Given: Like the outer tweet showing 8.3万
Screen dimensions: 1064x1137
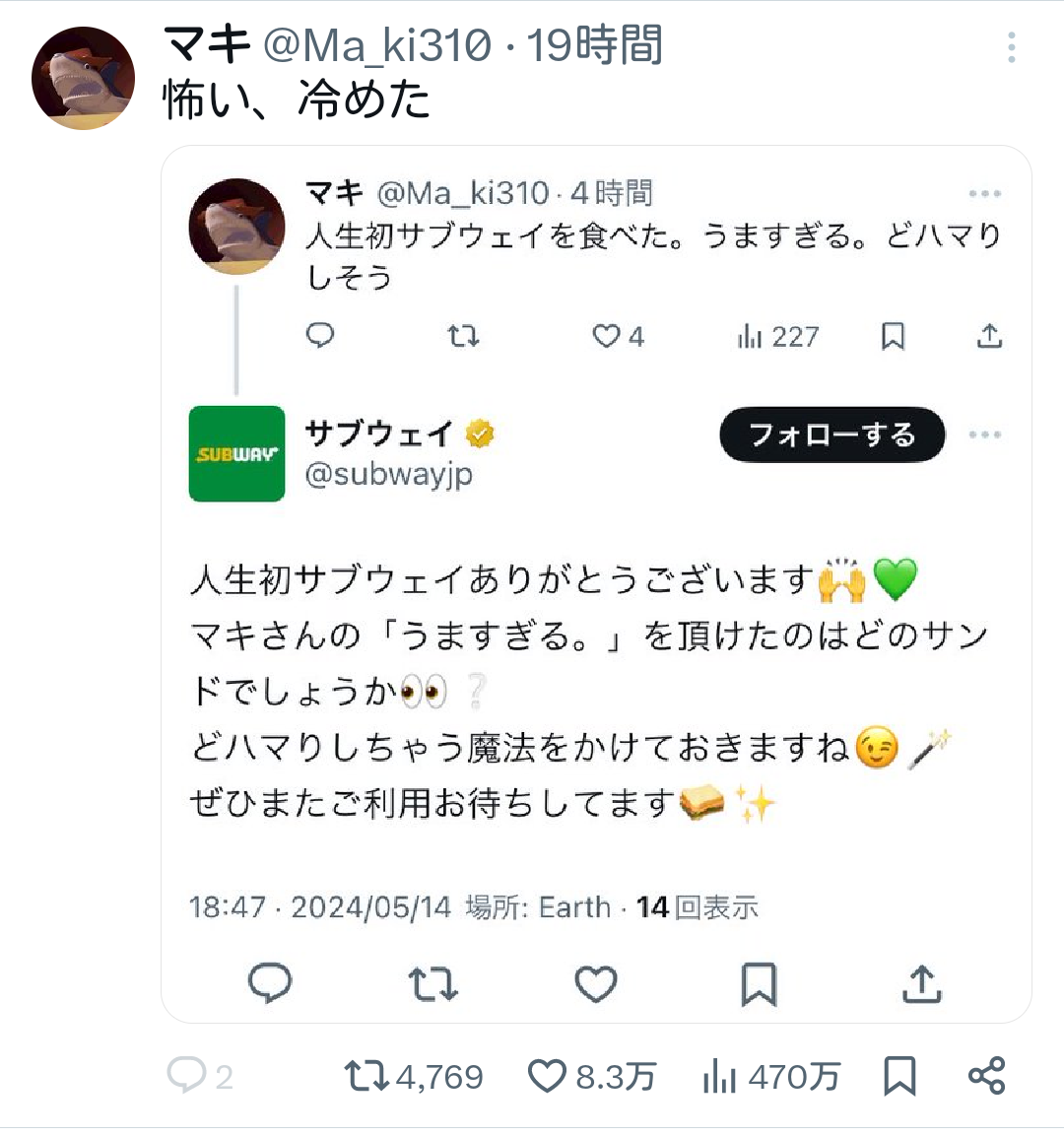Looking at the screenshot, I should (591, 1076).
